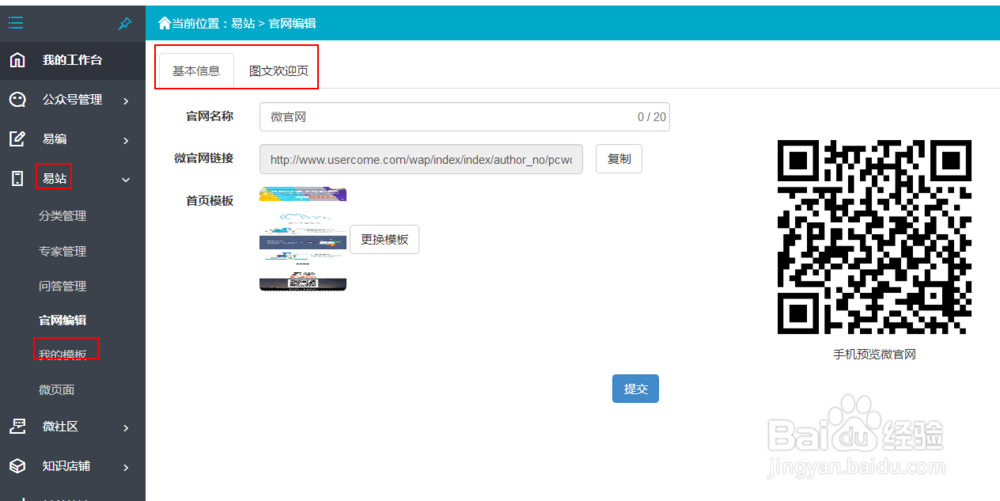Viewport: 1000px width, 501px height.
Task: Click the homepage template preview thumbnail
Action: click(x=303, y=239)
